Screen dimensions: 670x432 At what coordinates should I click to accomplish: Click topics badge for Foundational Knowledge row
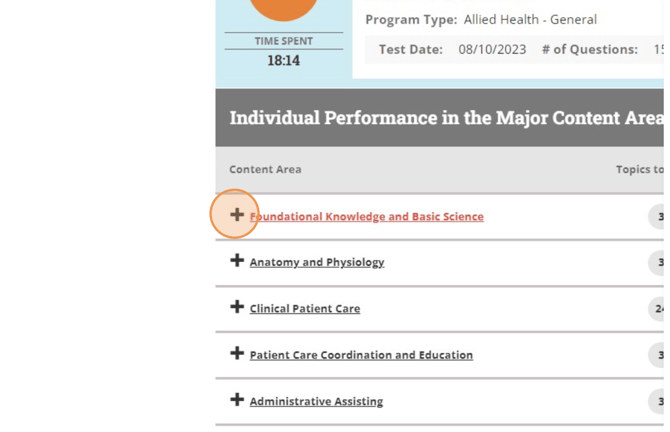click(658, 216)
